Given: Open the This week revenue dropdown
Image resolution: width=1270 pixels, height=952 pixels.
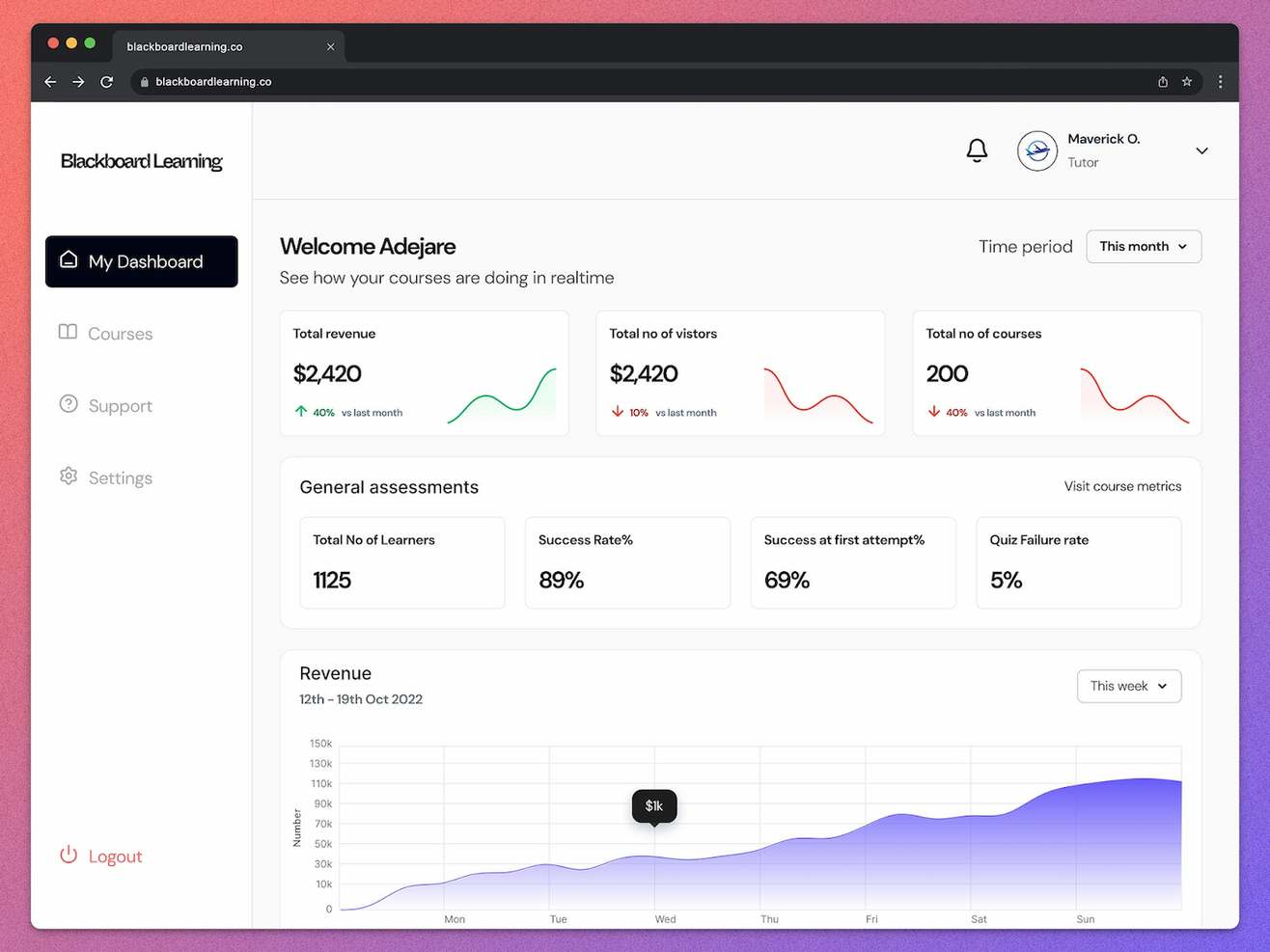Looking at the screenshot, I should click(1129, 686).
